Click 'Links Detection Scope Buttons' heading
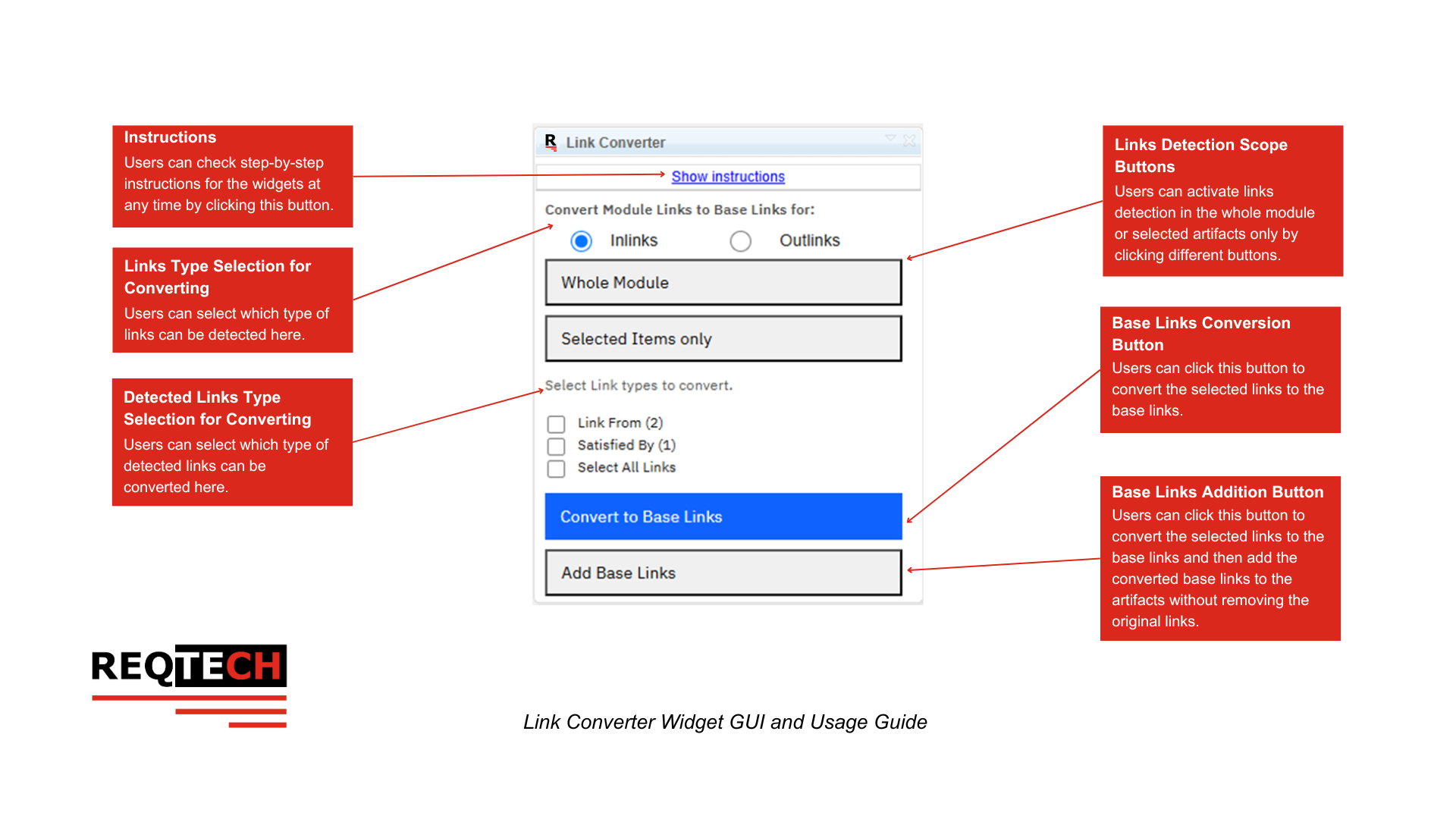This screenshot has height=819, width=1456. [1200, 155]
